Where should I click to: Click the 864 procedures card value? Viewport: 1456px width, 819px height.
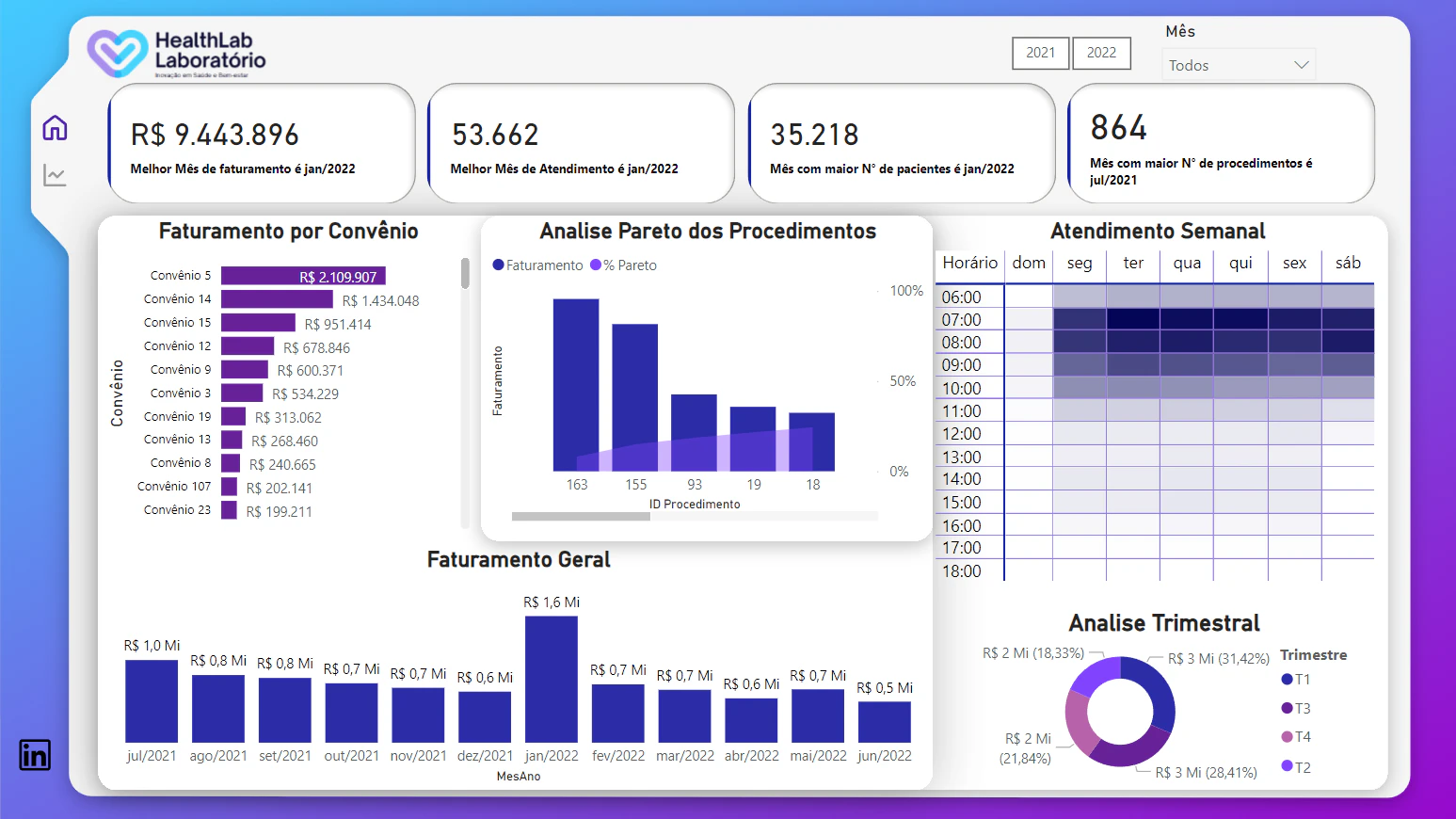pyautogui.click(x=1119, y=128)
